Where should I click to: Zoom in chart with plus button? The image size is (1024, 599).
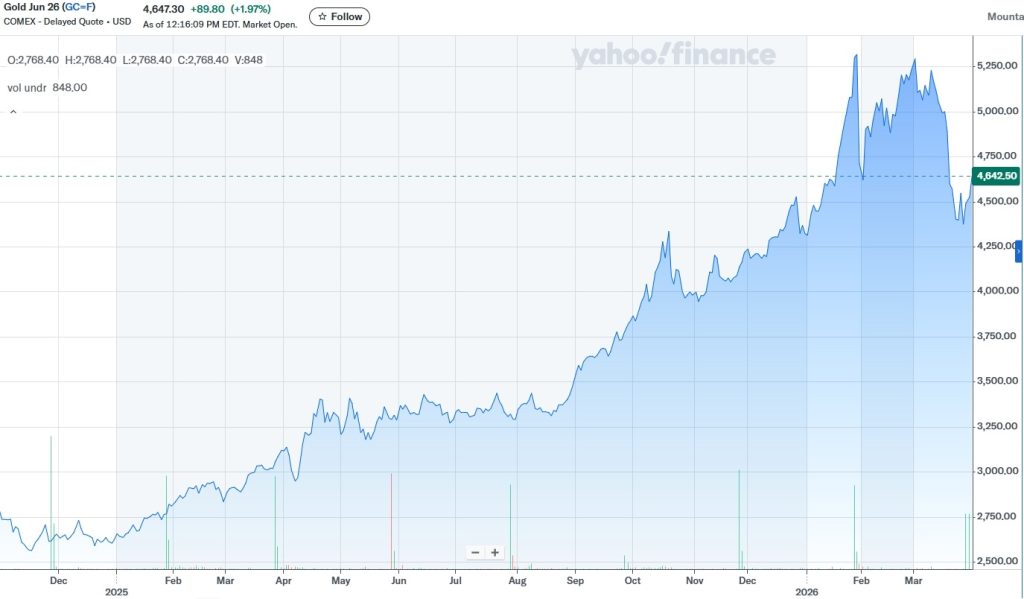click(x=494, y=552)
